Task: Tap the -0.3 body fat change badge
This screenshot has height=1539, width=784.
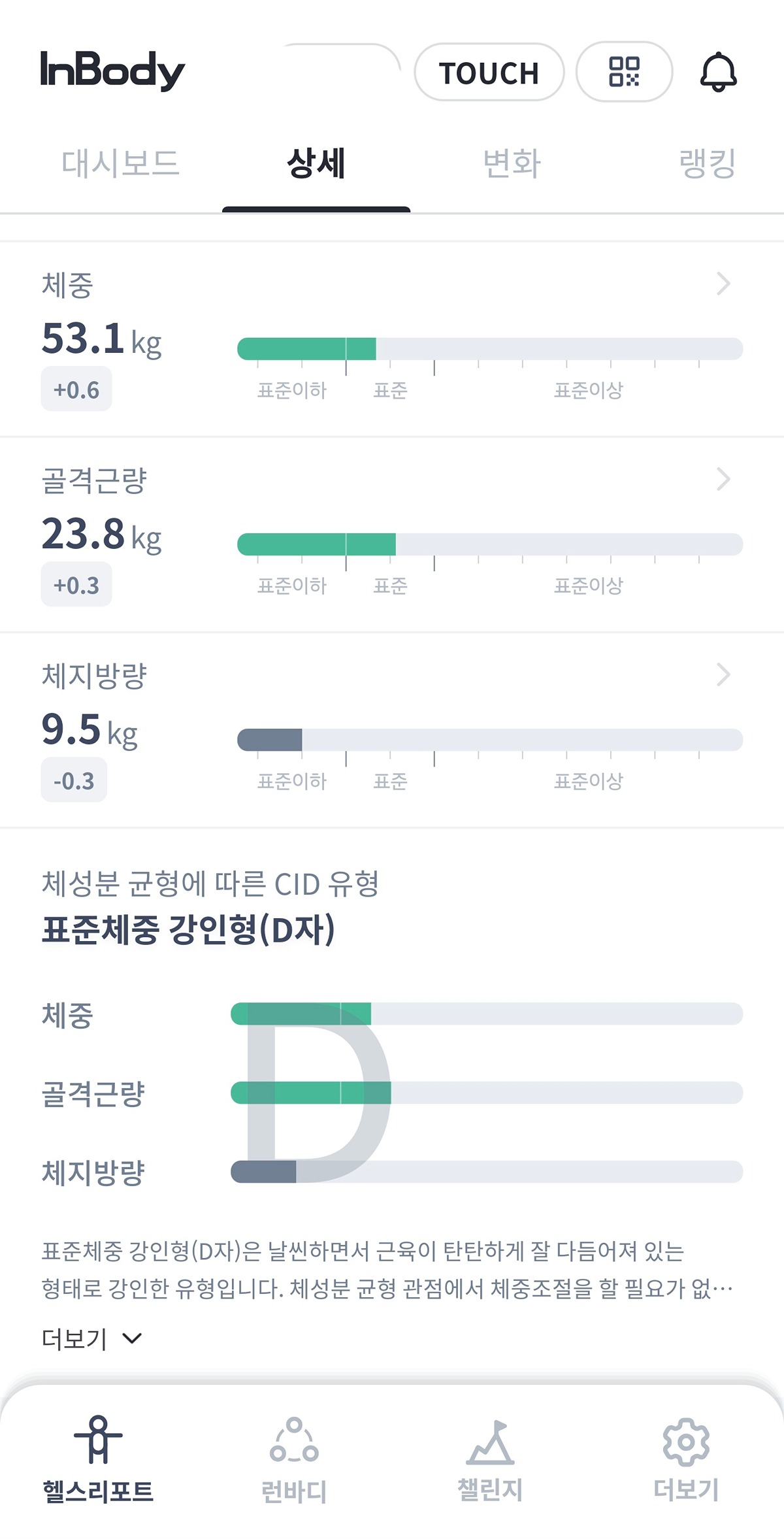Action: (74, 780)
